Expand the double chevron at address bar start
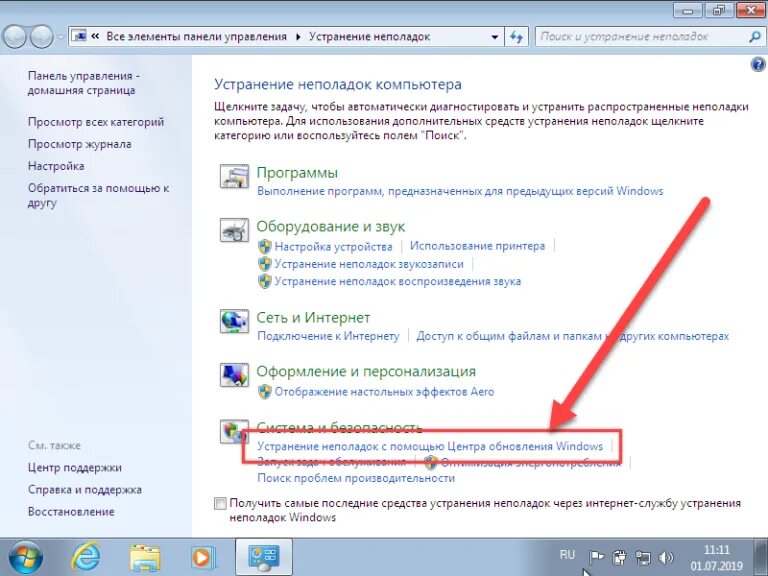This screenshot has width=768, height=576. pos(95,36)
